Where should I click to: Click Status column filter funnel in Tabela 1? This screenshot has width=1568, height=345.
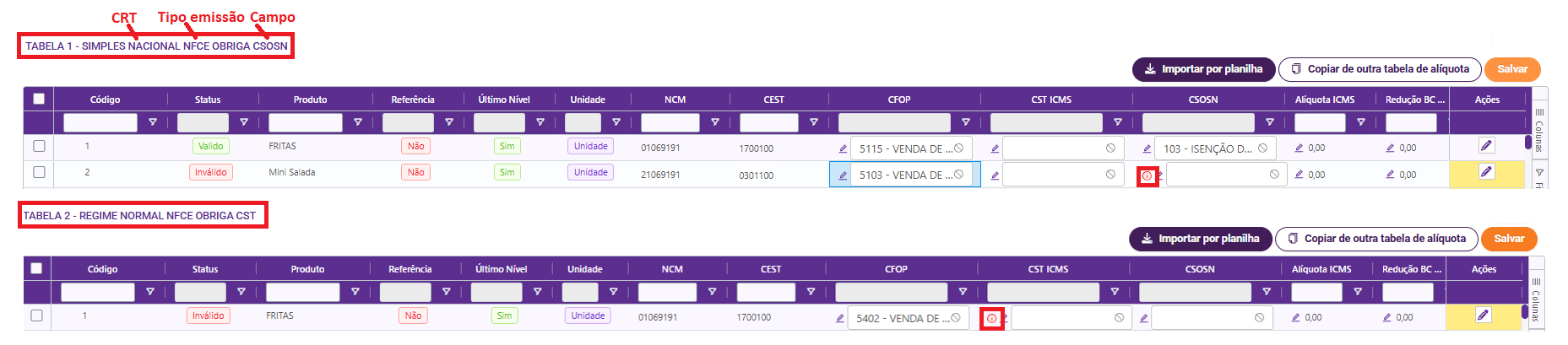[x=244, y=122]
